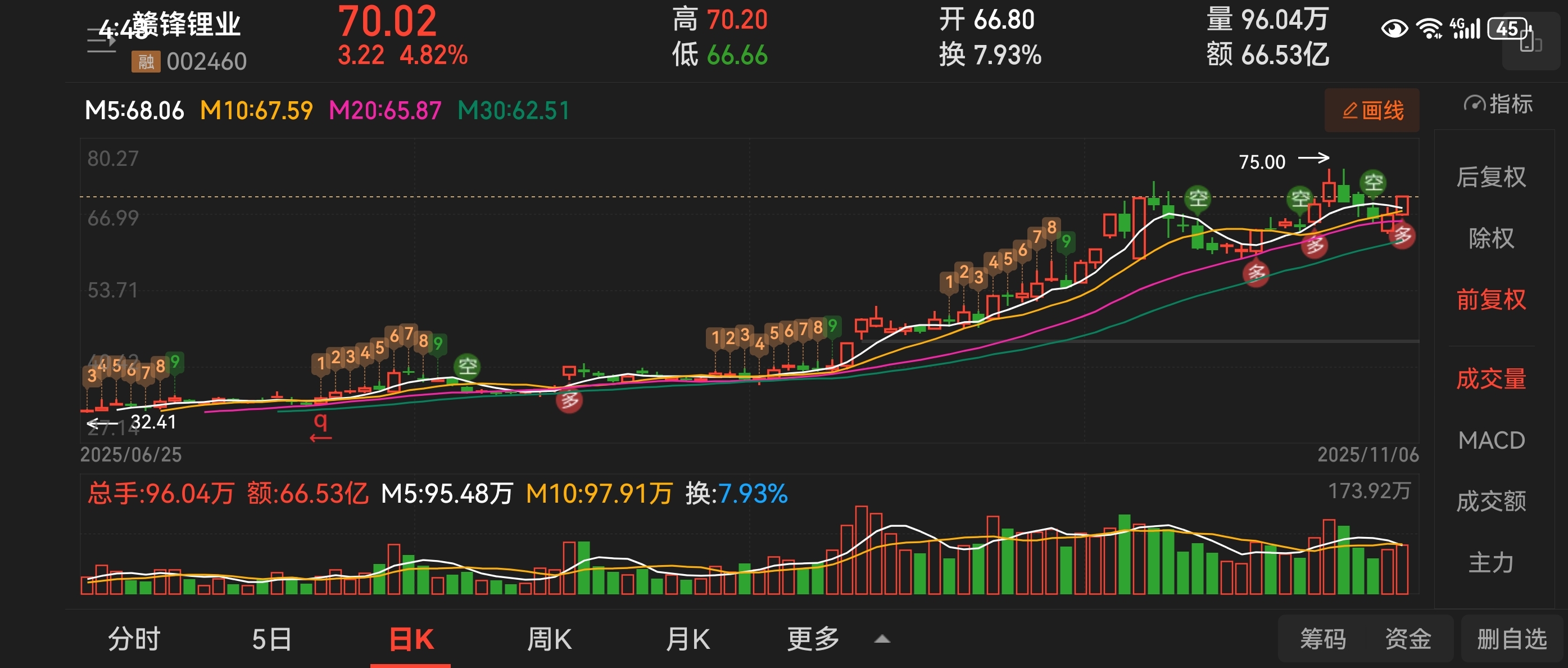This screenshot has width=1568, height=668.
Task: Tap the stock list menu icon
Action: pyautogui.click(x=101, y=40)
